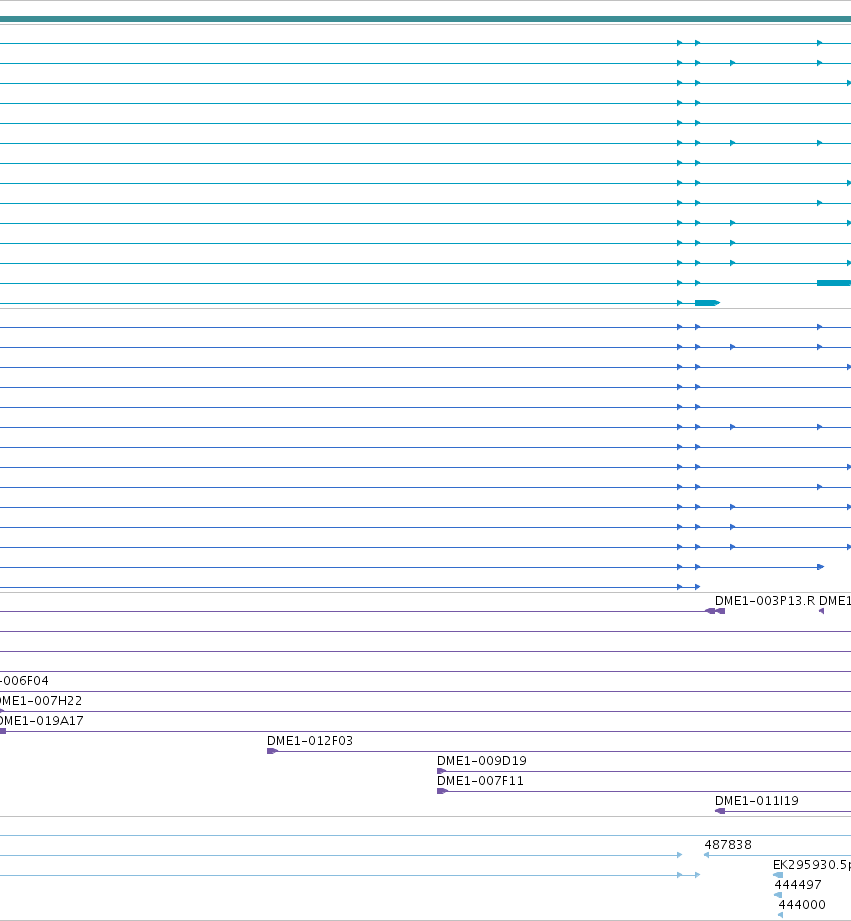Select the DME1-007F11 label text
Screen dimensions: 851x921
480,781
